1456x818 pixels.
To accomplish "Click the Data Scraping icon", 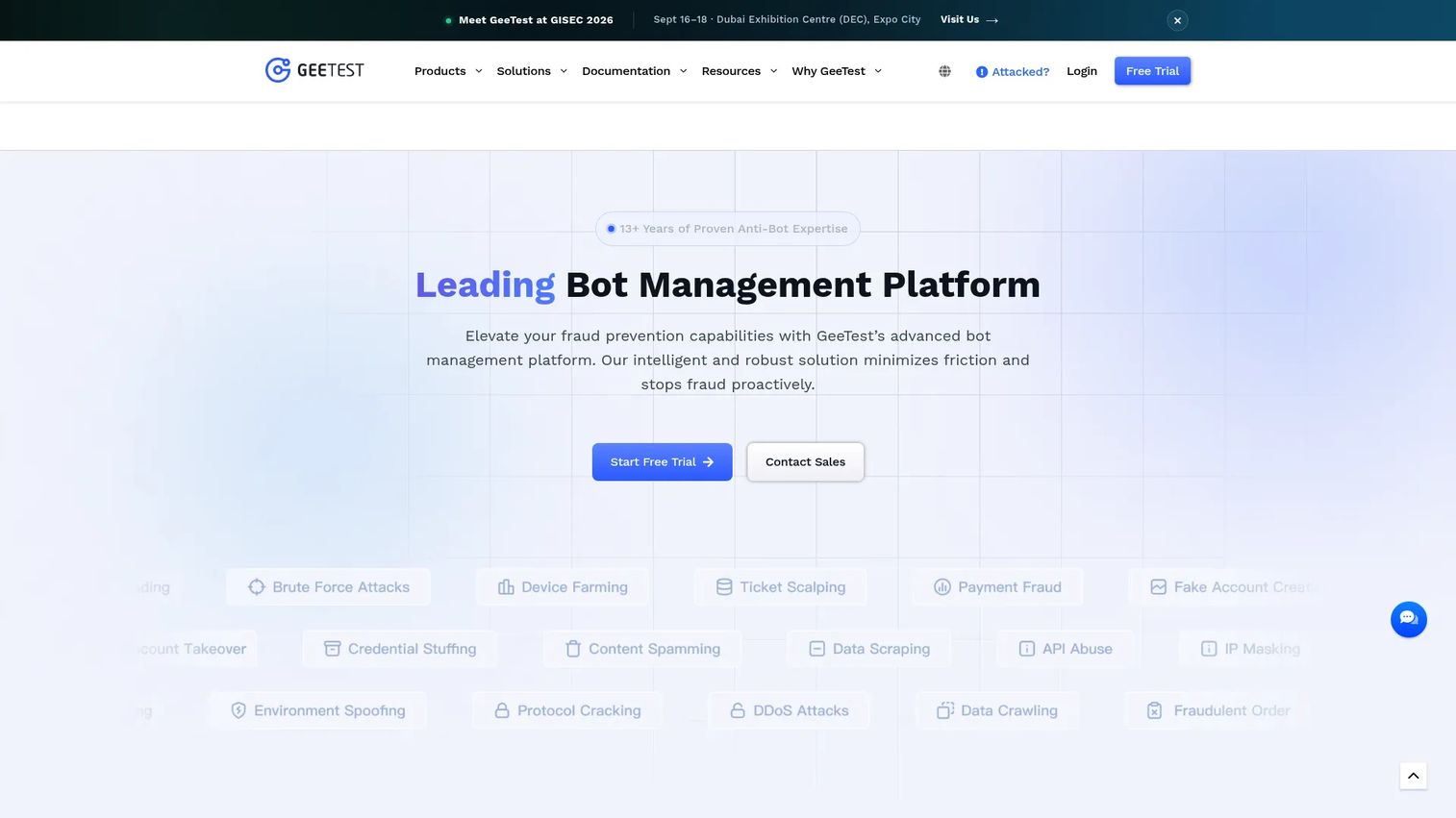I will [817, 649].
